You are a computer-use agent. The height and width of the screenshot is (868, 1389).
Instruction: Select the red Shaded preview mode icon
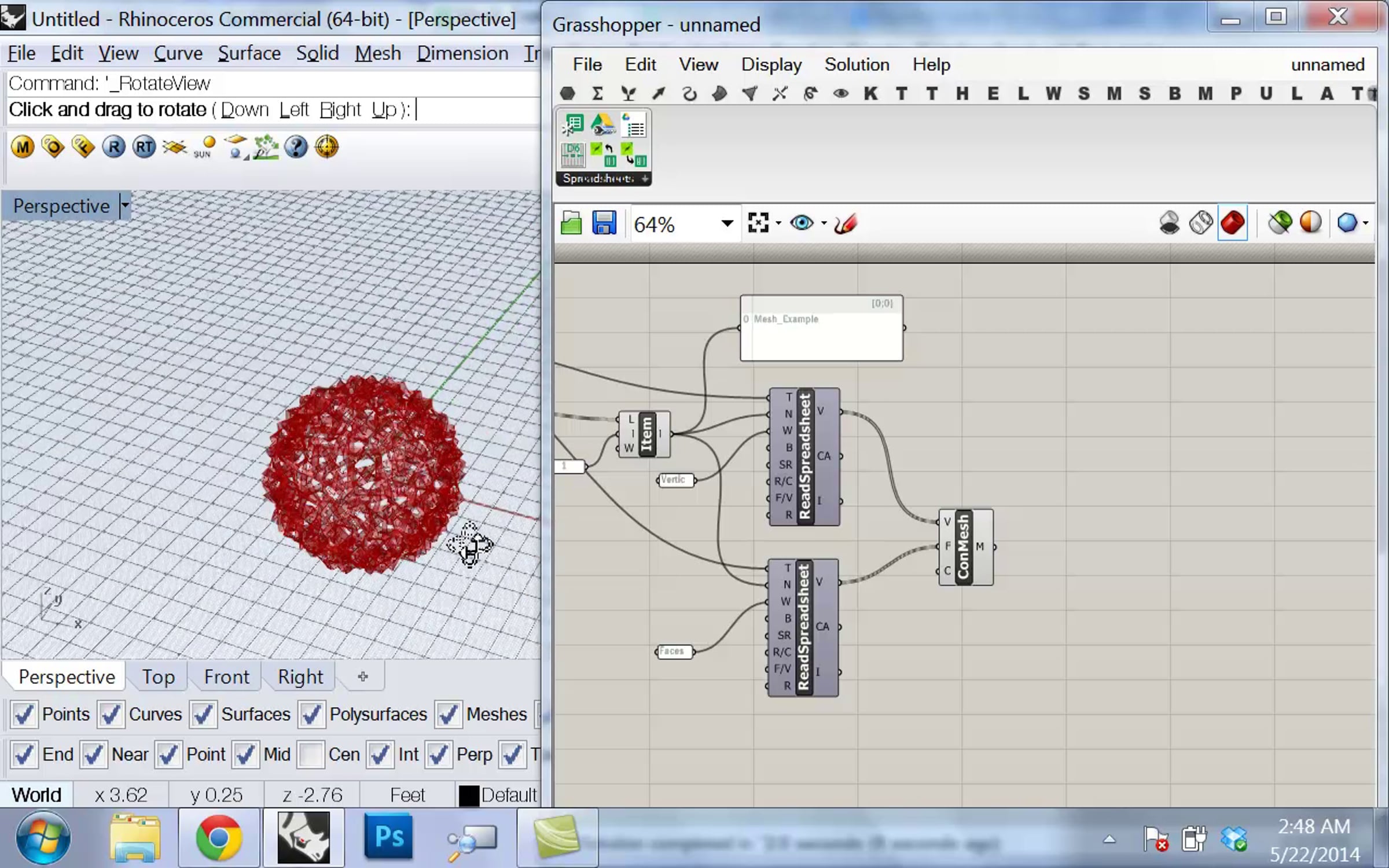(1233, 223)
